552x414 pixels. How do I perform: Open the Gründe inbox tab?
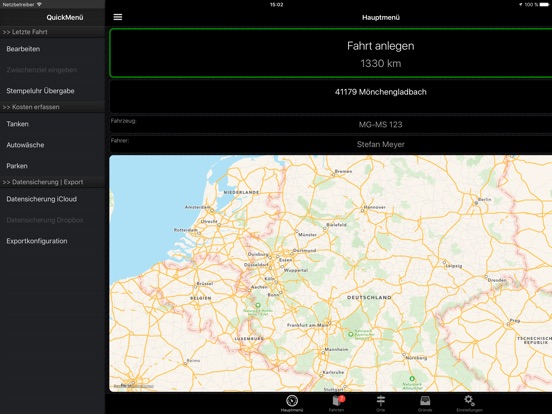(425, 403)
